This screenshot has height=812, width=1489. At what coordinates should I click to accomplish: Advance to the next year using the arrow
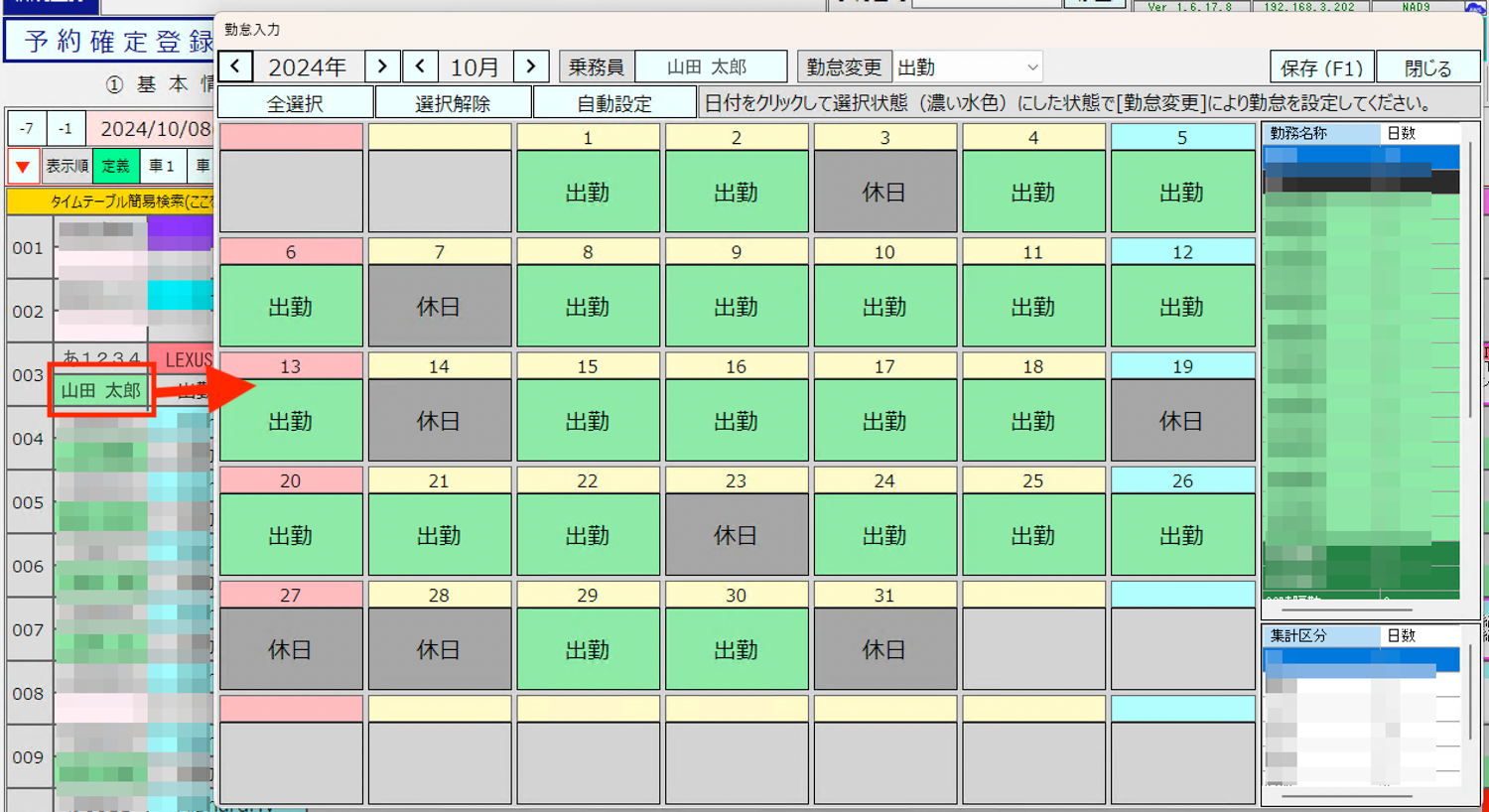(382, 67)
